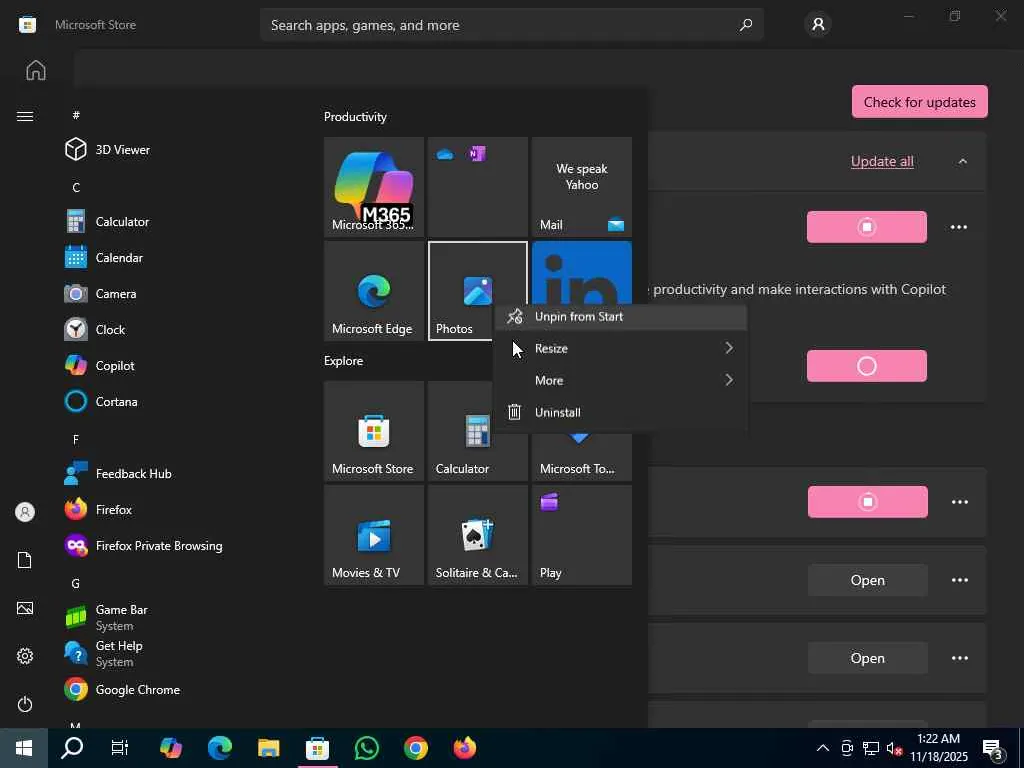Open the More submenu

(620, 380)
